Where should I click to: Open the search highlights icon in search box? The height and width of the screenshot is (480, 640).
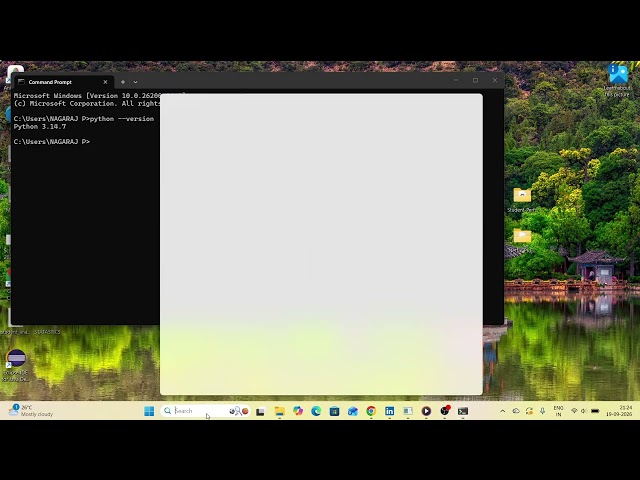(x=239, y=411)
